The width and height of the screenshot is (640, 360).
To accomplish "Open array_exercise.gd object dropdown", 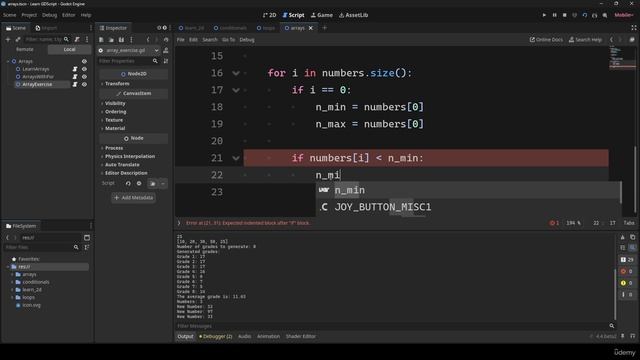I will click(129, 50).
